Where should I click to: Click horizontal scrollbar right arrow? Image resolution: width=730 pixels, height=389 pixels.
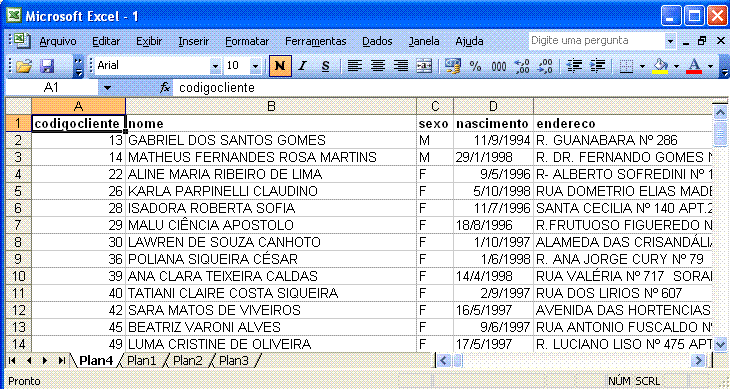tap(699, 360)
